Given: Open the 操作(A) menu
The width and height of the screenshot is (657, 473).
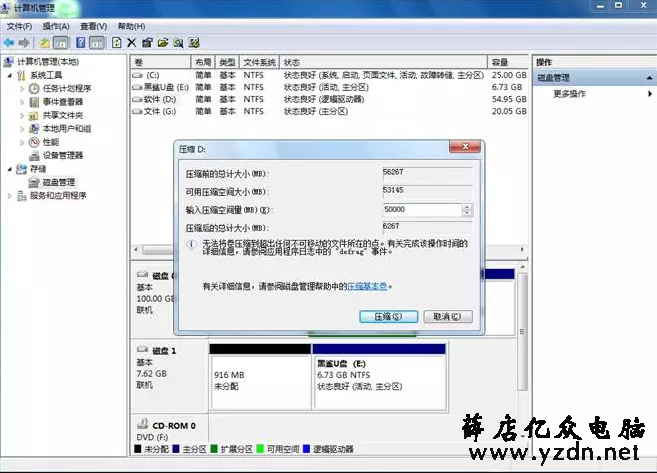Looking at the screenshot, I should click(56, 26).
